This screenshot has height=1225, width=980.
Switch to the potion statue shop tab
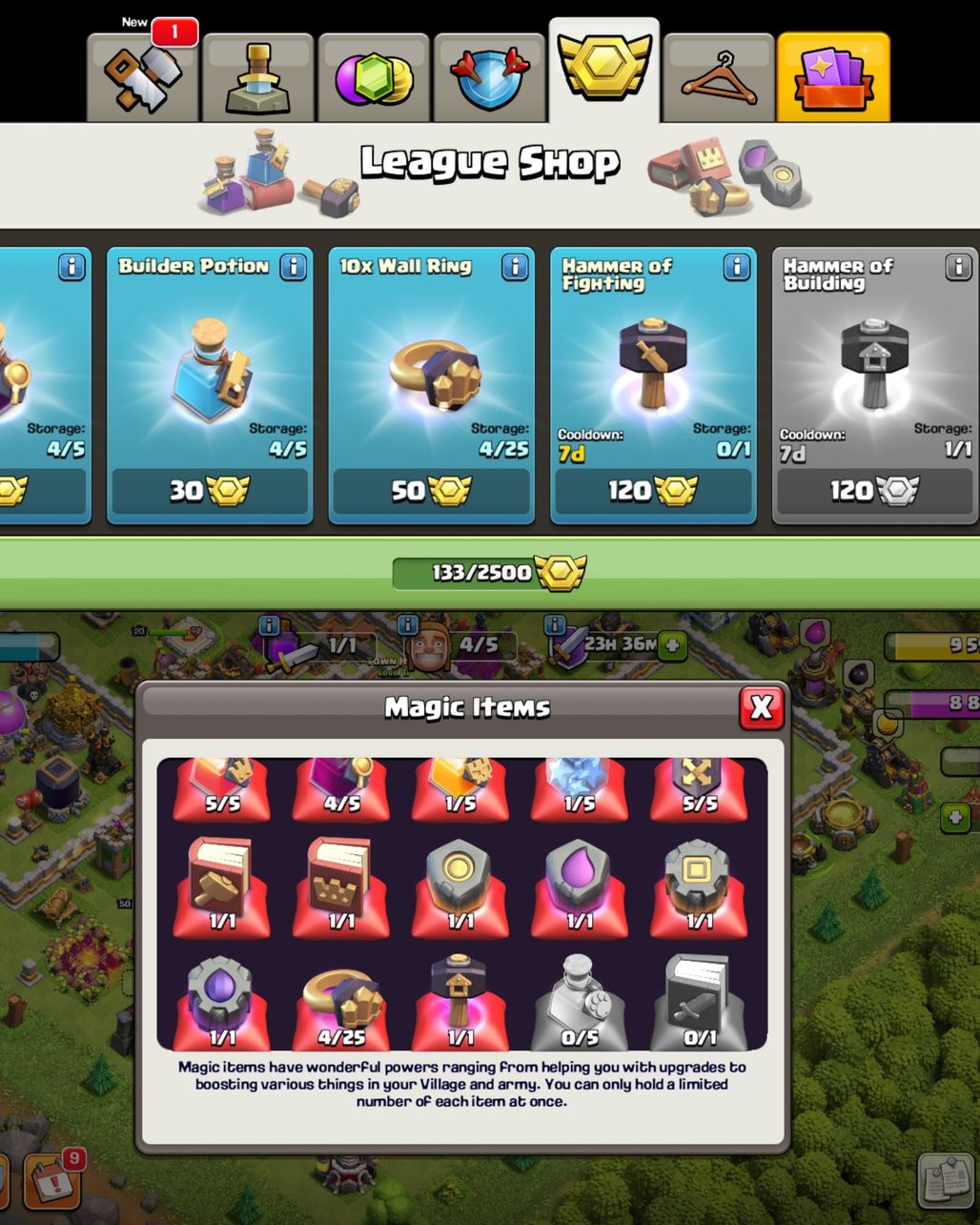tap(258, 77)
